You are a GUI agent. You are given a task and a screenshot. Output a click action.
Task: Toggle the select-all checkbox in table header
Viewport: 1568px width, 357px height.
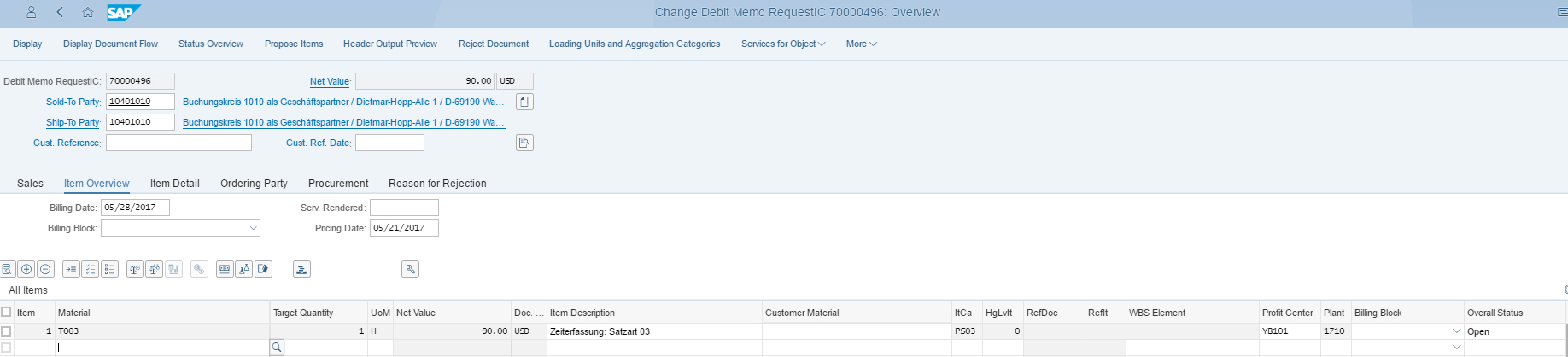tap(7, 312)
